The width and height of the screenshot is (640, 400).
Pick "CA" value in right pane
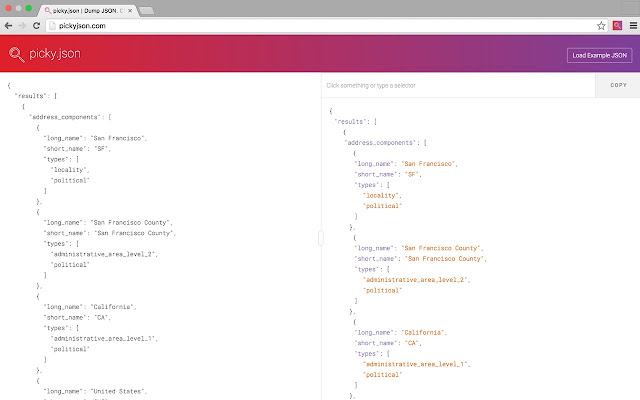point(412,343)
